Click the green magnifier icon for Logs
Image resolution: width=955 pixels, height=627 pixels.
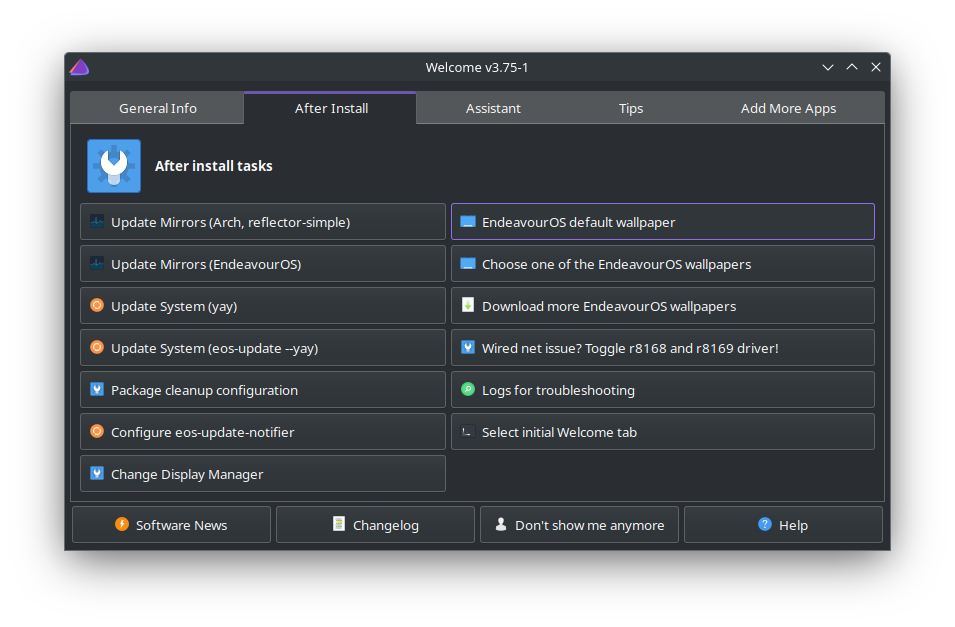click(468, 390)
